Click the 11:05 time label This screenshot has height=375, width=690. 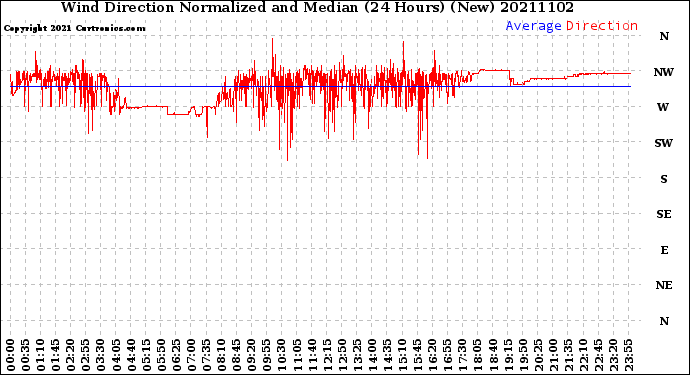[297, 355]
